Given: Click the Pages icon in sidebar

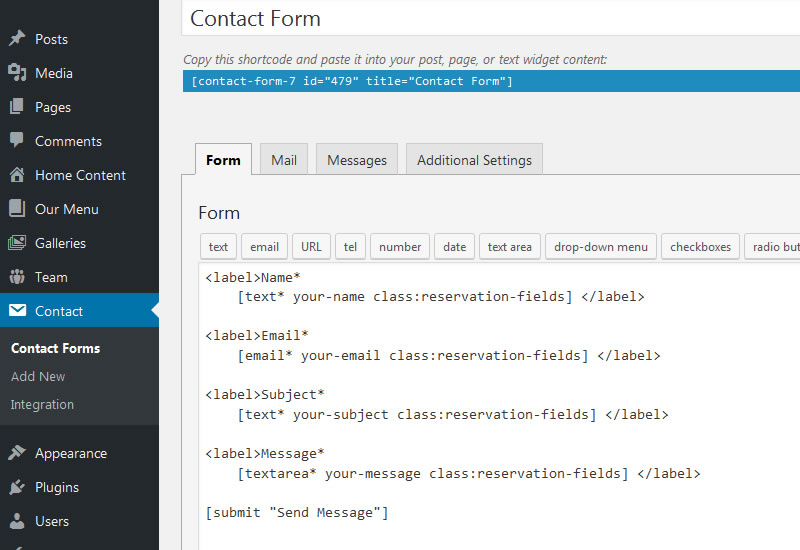Looking at the screenshot, I should pyautogui.click(x=17, y=107).
